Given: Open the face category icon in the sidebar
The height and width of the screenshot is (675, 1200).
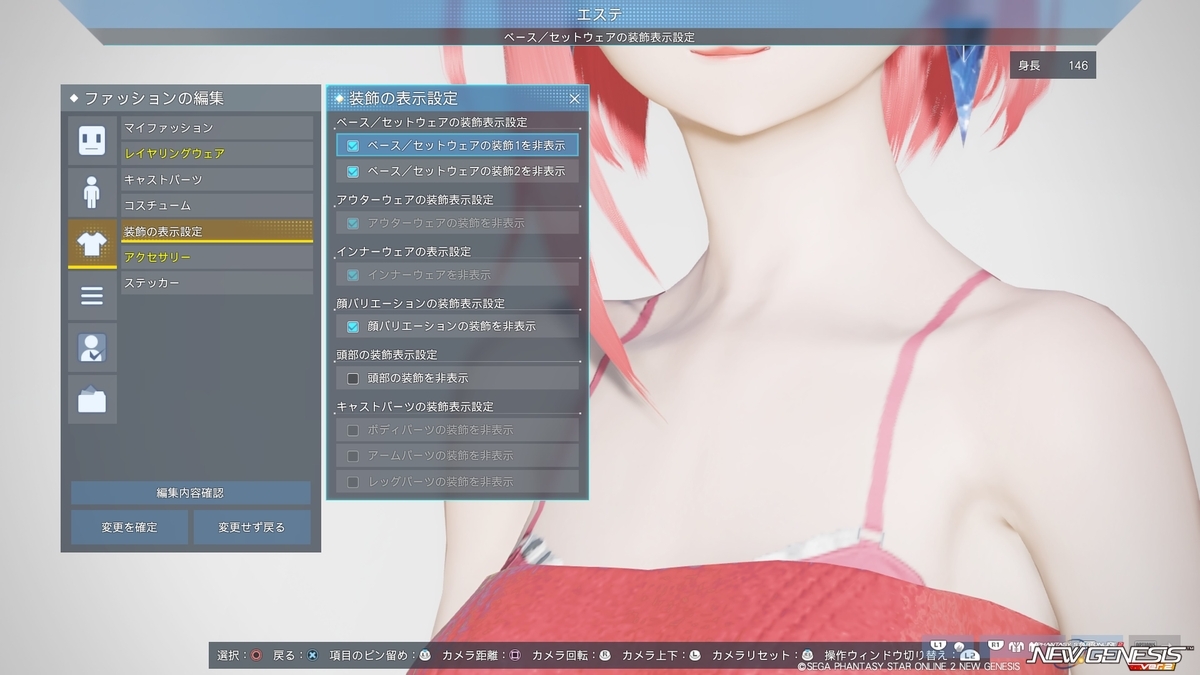Looking at the screenshot, I should [92, 140].
